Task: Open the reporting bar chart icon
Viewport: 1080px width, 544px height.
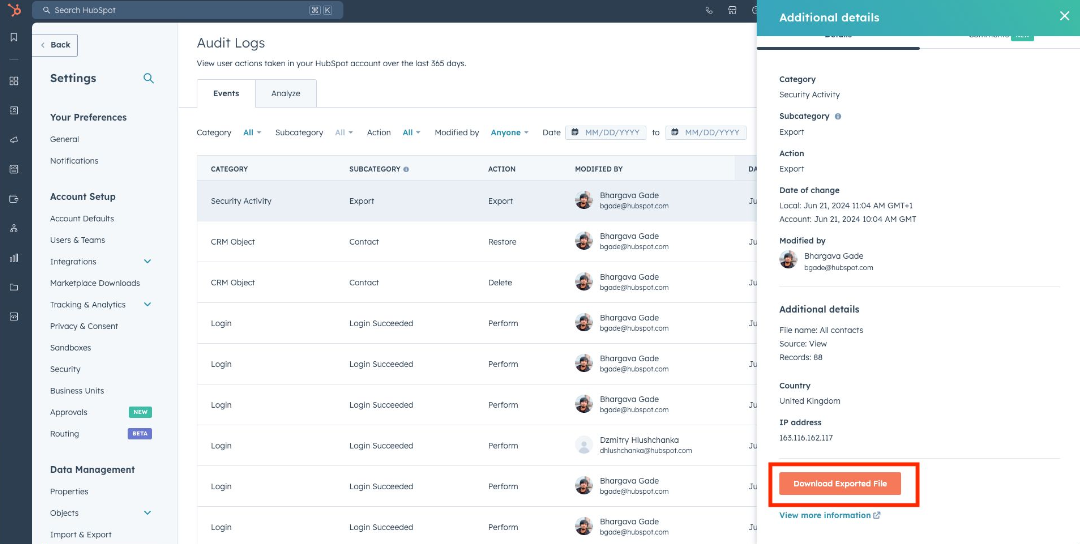Action: tap(14, 258)
